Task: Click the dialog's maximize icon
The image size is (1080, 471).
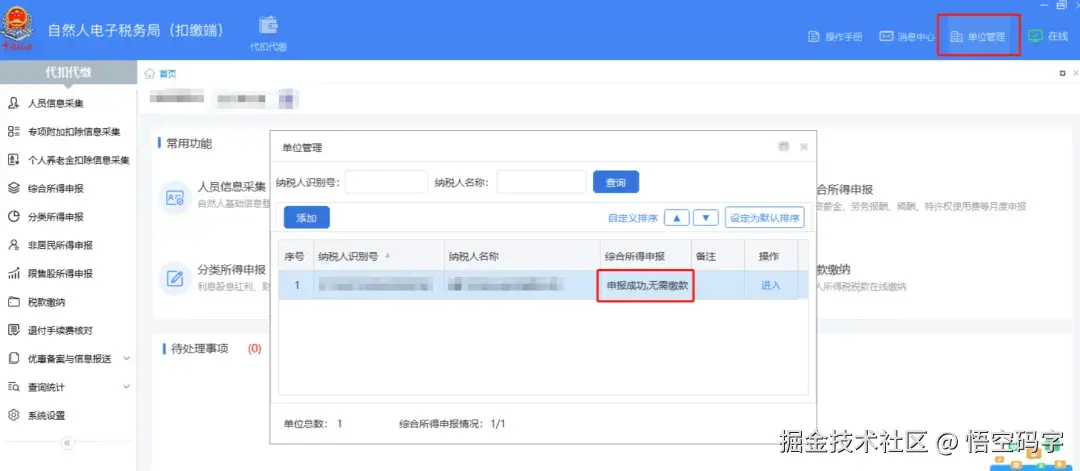Action: [x=783, y=147]
